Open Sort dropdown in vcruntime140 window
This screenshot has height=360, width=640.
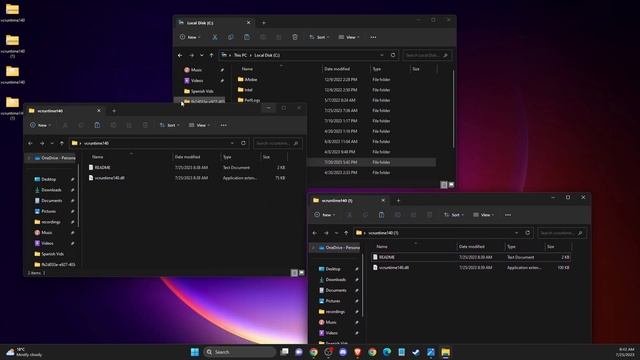click(169, 125)
